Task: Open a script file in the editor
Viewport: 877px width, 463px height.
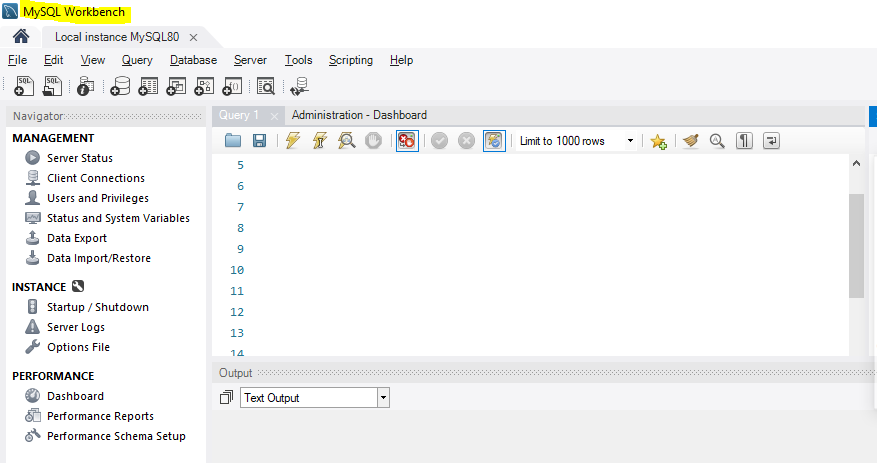Action: click(x=233, y=141)
